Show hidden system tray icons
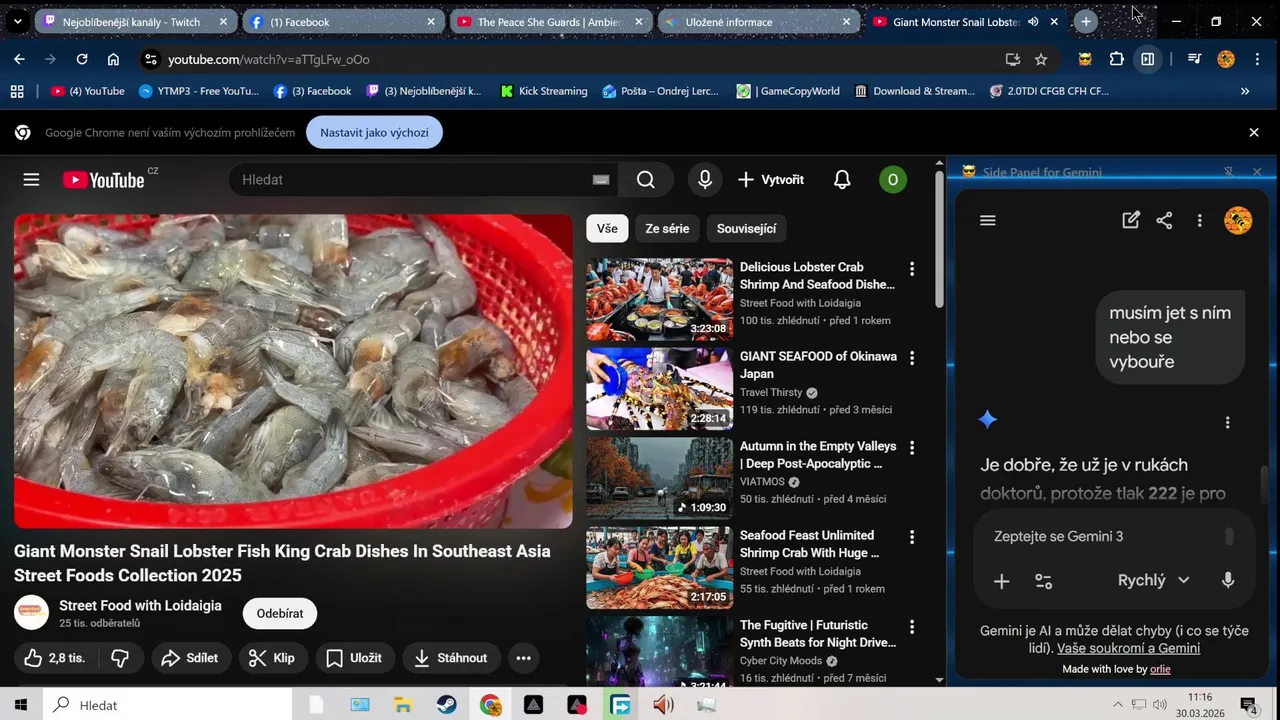This screenshot has height=720, width=1280. [1117, 705]
